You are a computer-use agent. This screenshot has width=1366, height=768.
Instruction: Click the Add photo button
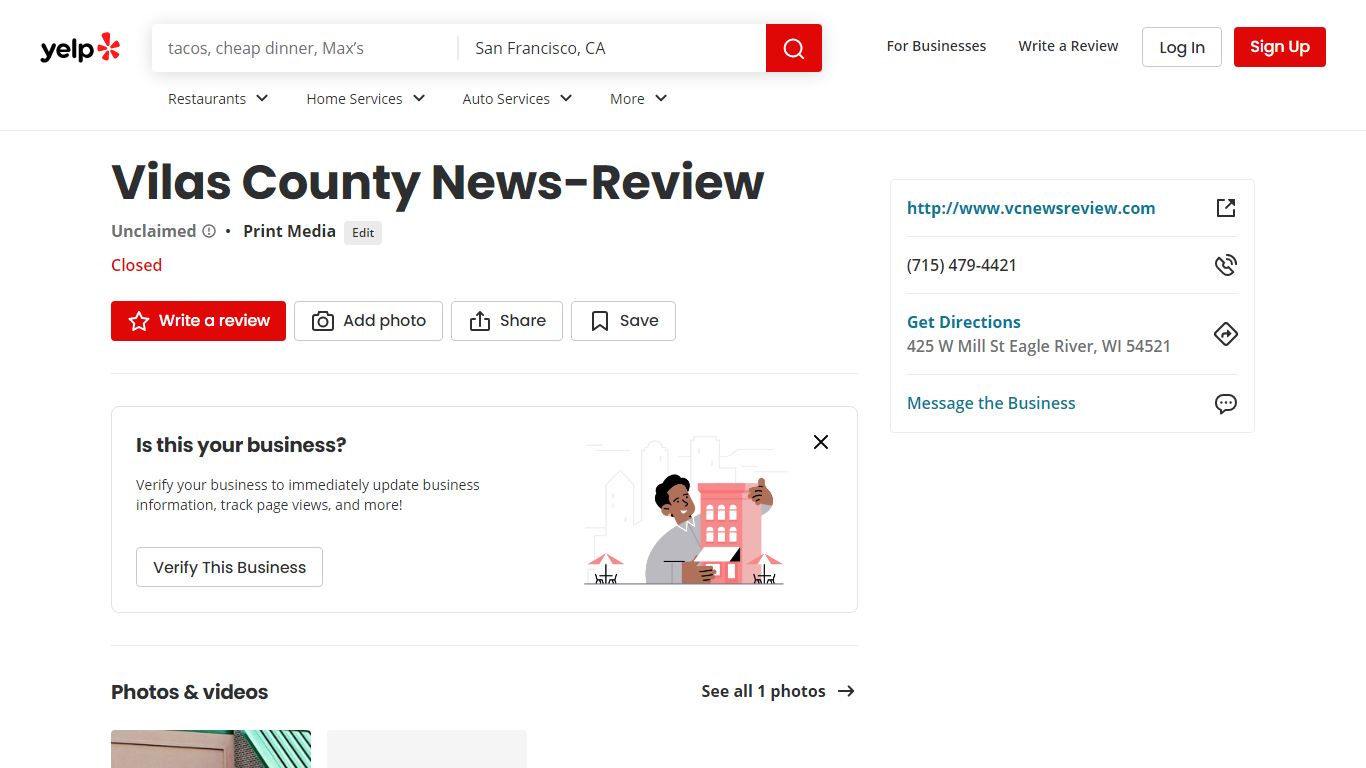(x=368, y=321)
